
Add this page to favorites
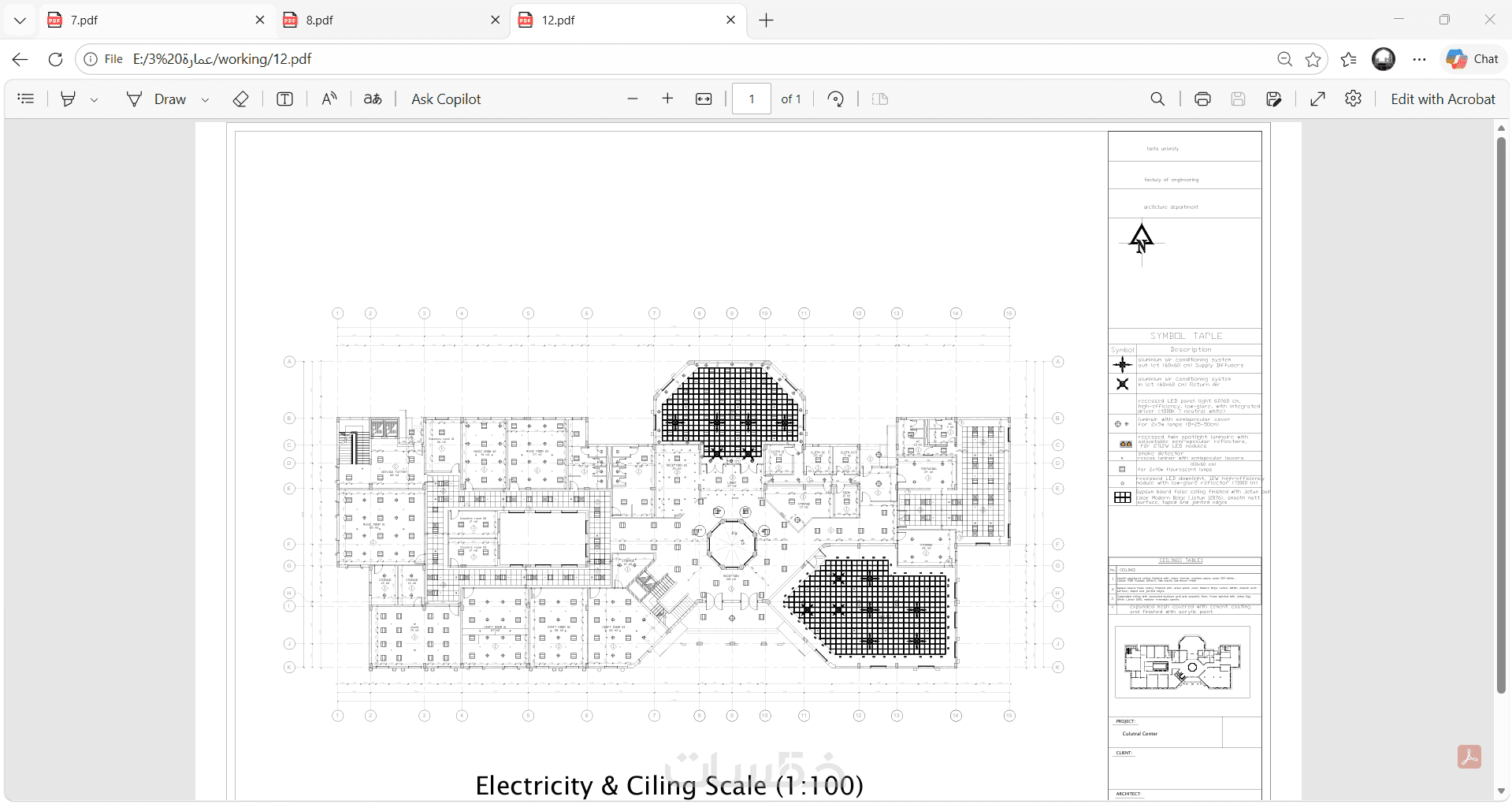pyautogui.click(x=1313, y=59)
